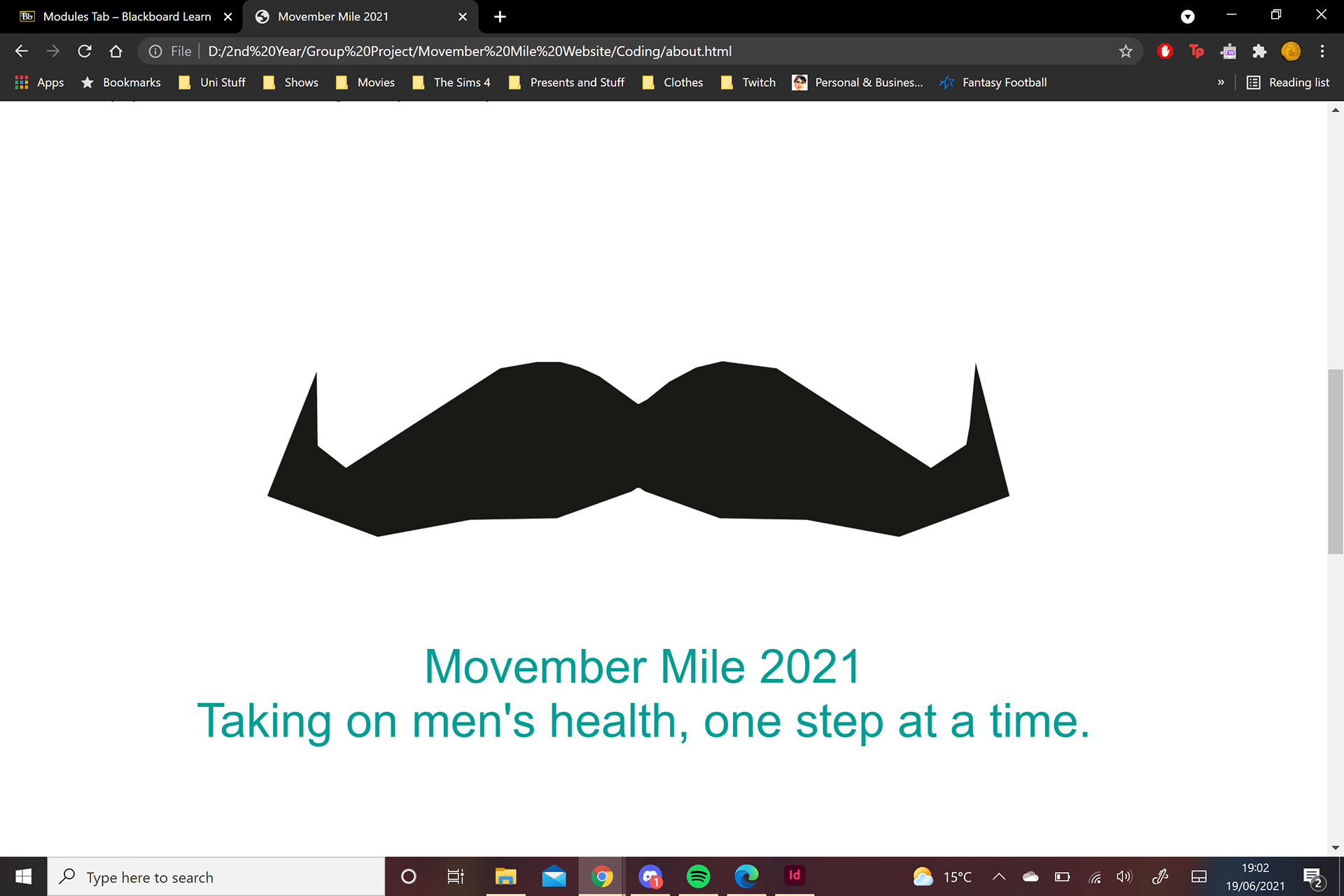The height and width of the screenshot is (896, 1344).
Task: Select the Movember Mile 2021 tab
Action: (333, 17)
